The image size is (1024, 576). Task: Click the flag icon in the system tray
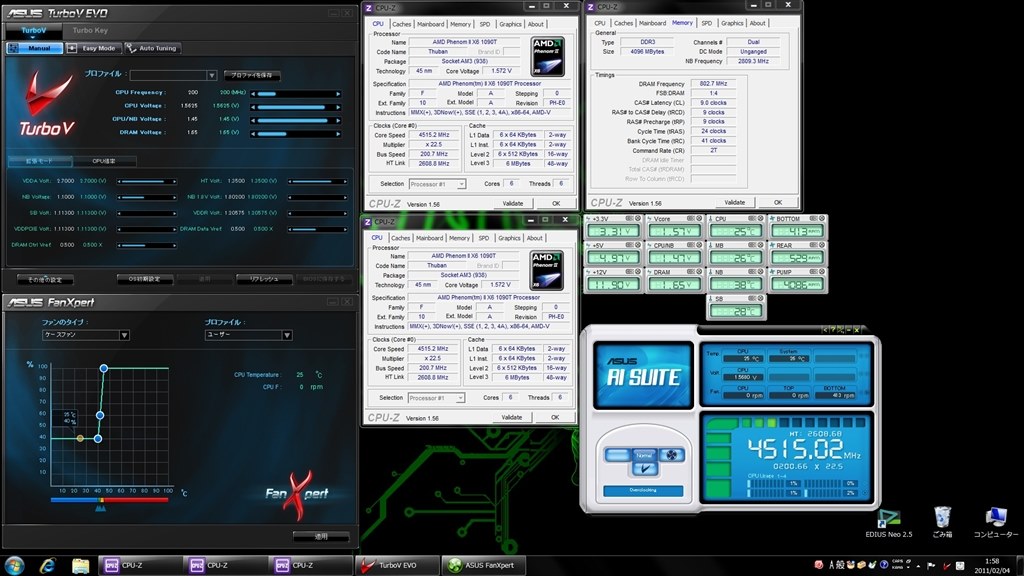[931, 565]
